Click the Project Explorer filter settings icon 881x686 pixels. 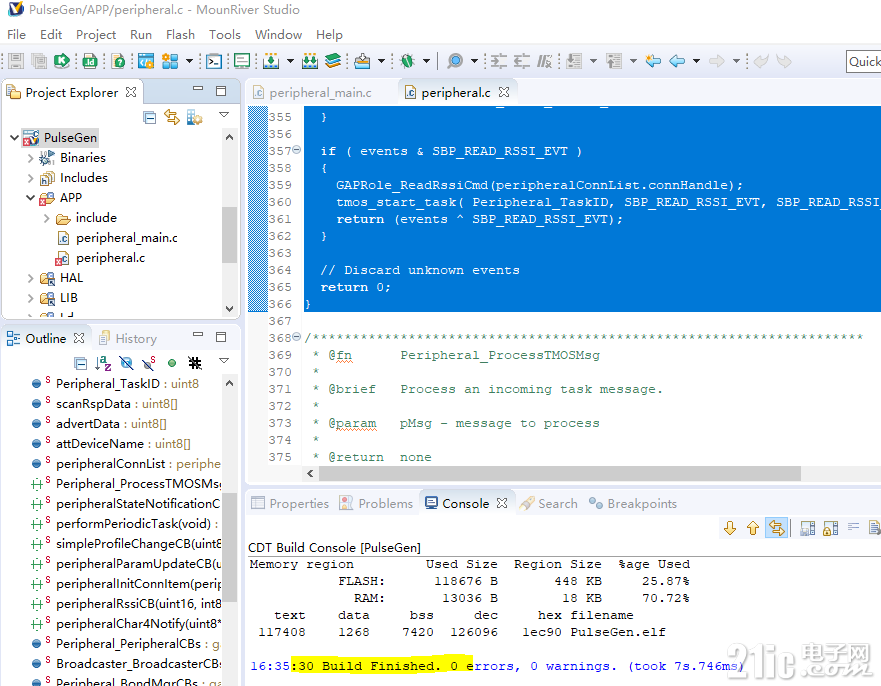(x=194, y=117)
